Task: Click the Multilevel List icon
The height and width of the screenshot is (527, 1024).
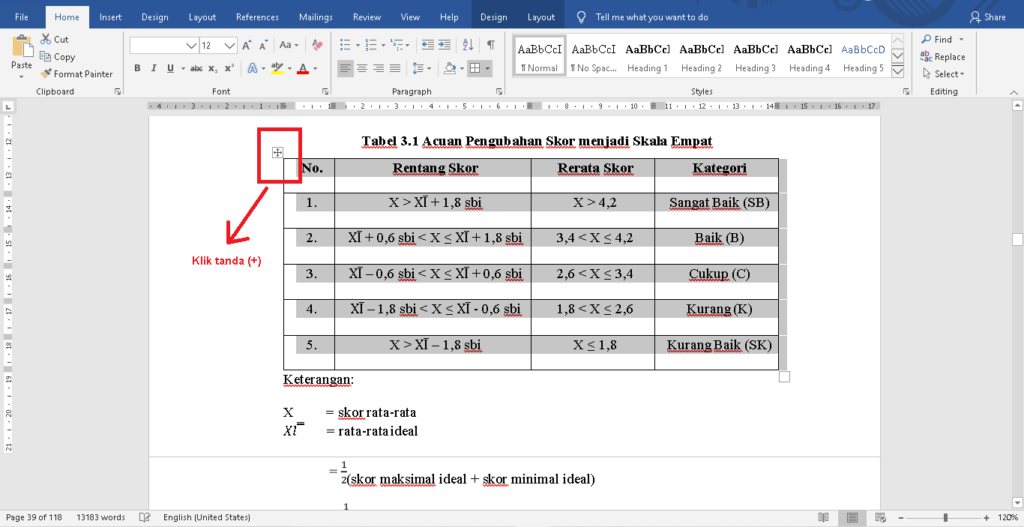Action: coord(396,45)
